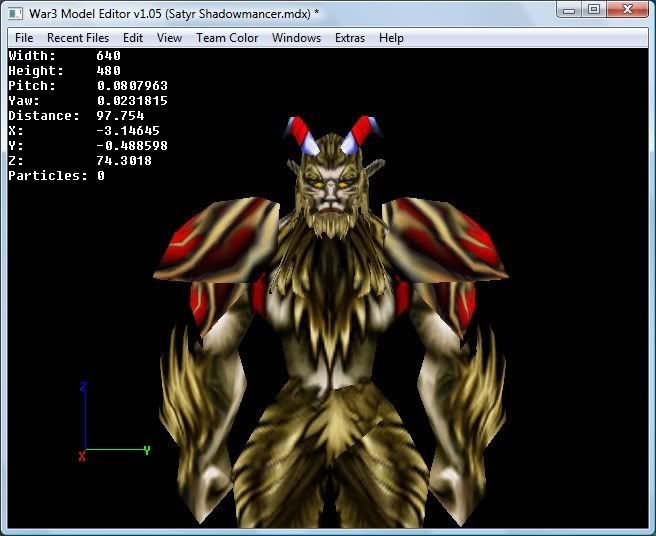The image size is (656, 536).
Task: Click the green Y axis label
Action: coord(147,450)
